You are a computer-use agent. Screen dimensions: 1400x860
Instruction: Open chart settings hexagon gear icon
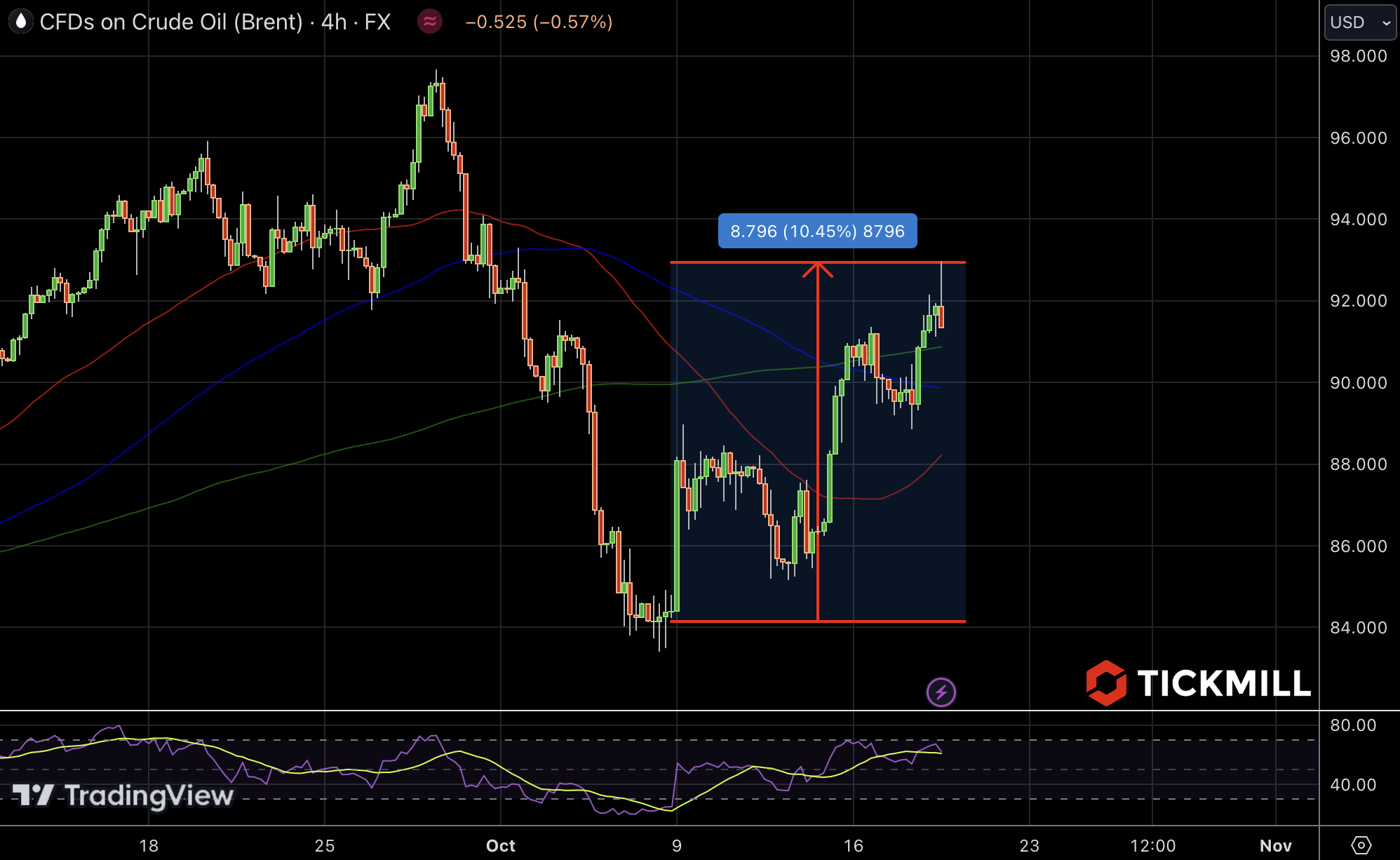pyautogui.click(x=1361, y=845)
